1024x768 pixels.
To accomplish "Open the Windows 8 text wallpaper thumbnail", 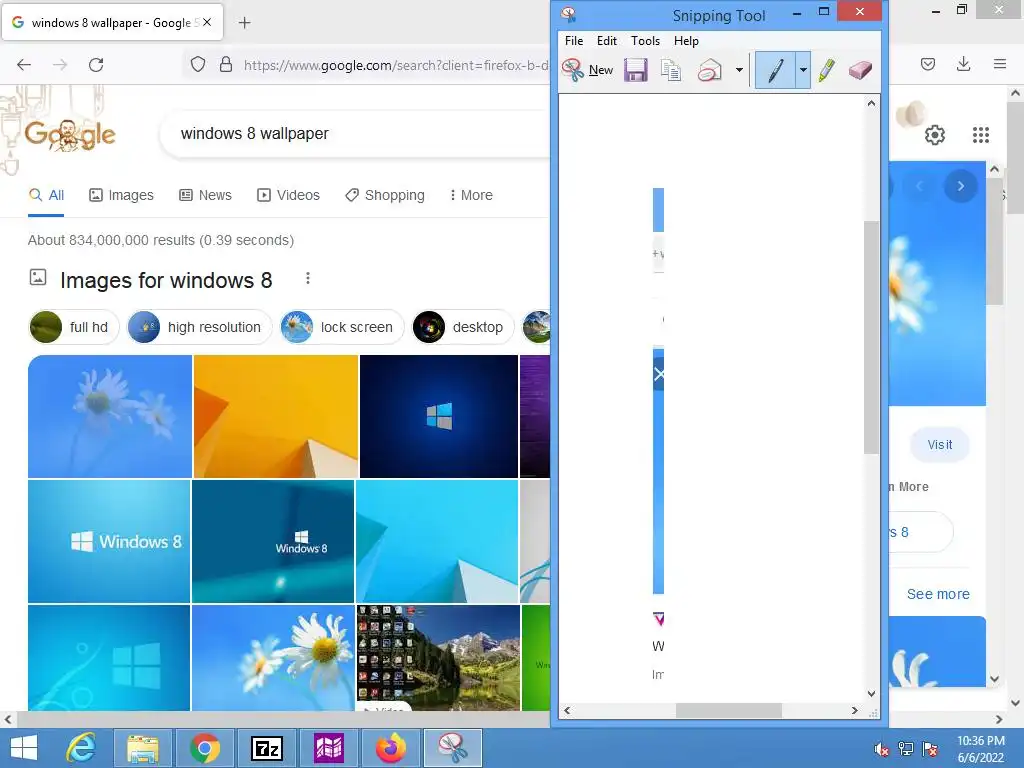I will click(109, 541).
